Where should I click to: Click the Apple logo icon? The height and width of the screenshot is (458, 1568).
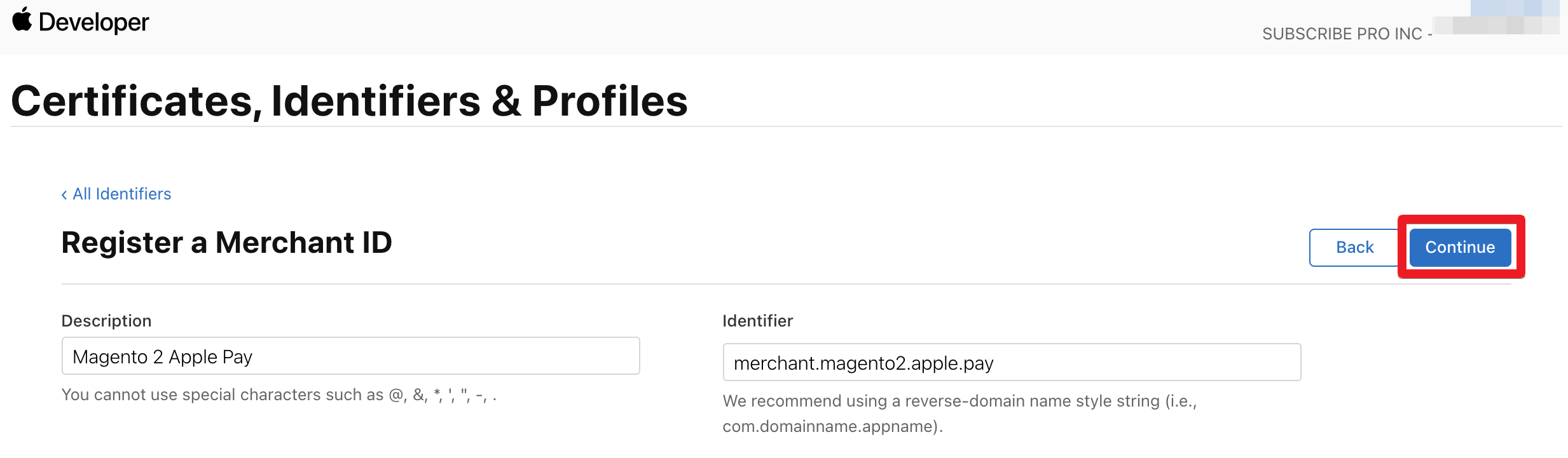point(22,20)
